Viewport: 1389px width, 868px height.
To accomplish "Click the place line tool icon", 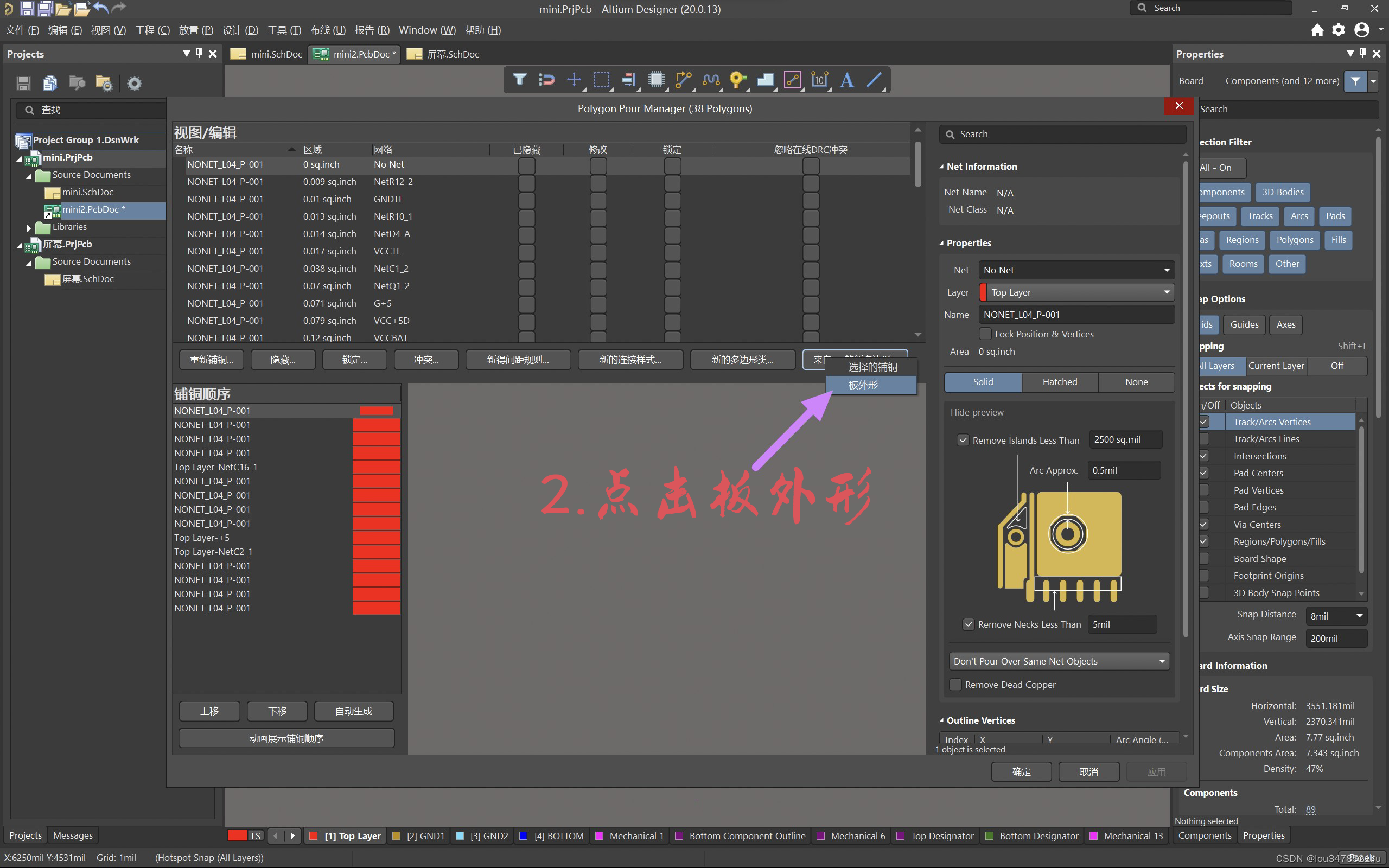I will click(874, 80).
